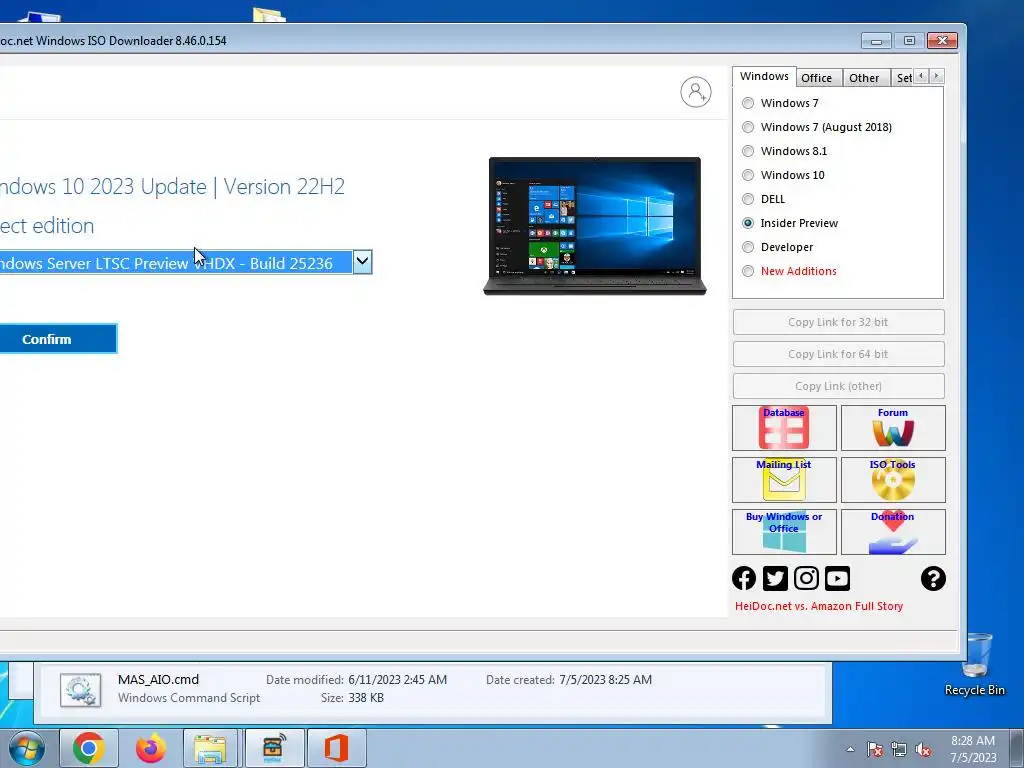Screen dimensions: 1024x768
Task: Click the muted volume tray icon
Action: (x=923, y=749)
